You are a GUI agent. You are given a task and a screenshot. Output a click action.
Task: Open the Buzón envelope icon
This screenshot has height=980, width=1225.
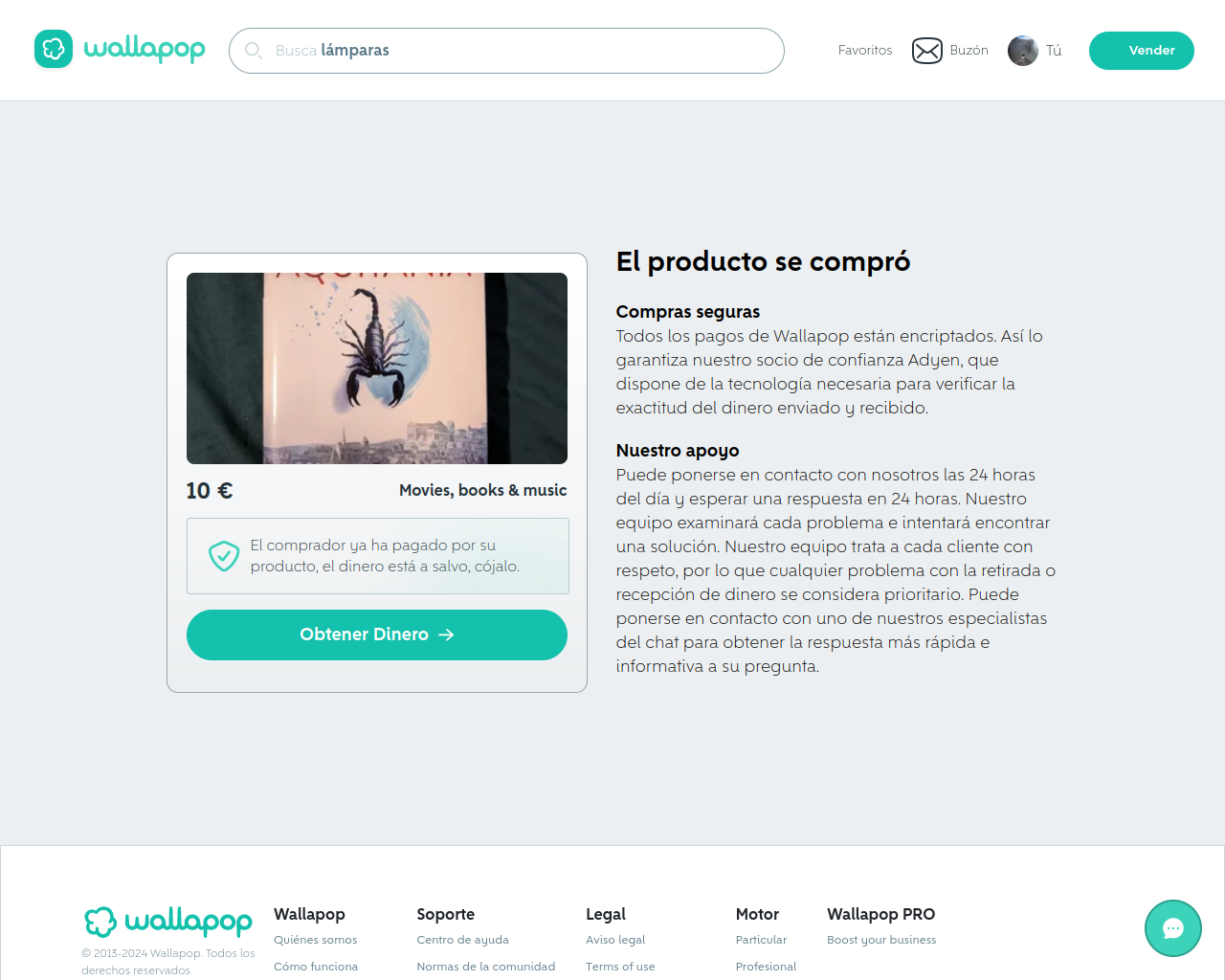coord(926,50)
